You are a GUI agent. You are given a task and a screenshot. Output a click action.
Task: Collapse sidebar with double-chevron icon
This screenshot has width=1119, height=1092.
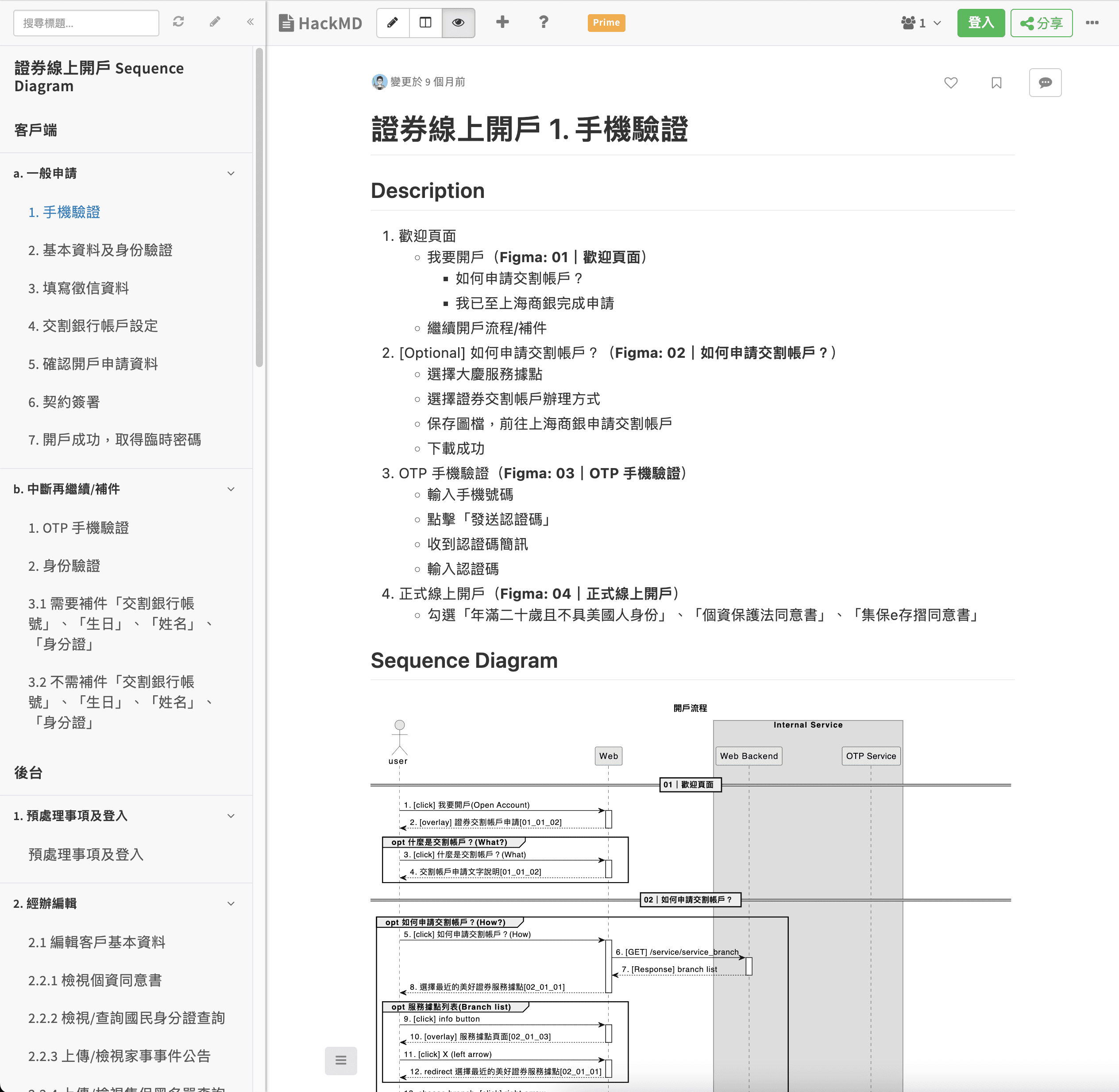click(251, 22)
